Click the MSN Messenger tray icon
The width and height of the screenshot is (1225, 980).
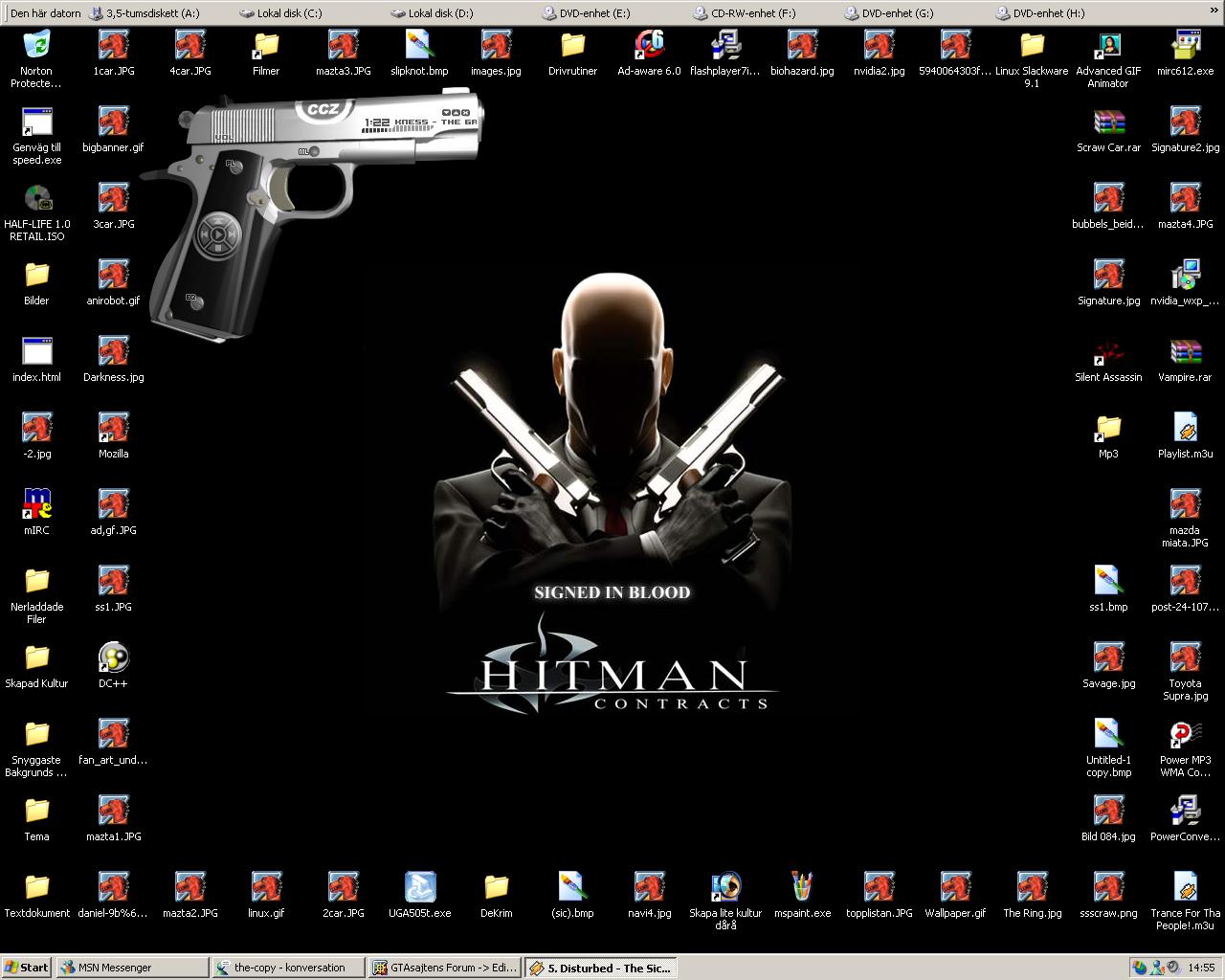coord(1156,968)
